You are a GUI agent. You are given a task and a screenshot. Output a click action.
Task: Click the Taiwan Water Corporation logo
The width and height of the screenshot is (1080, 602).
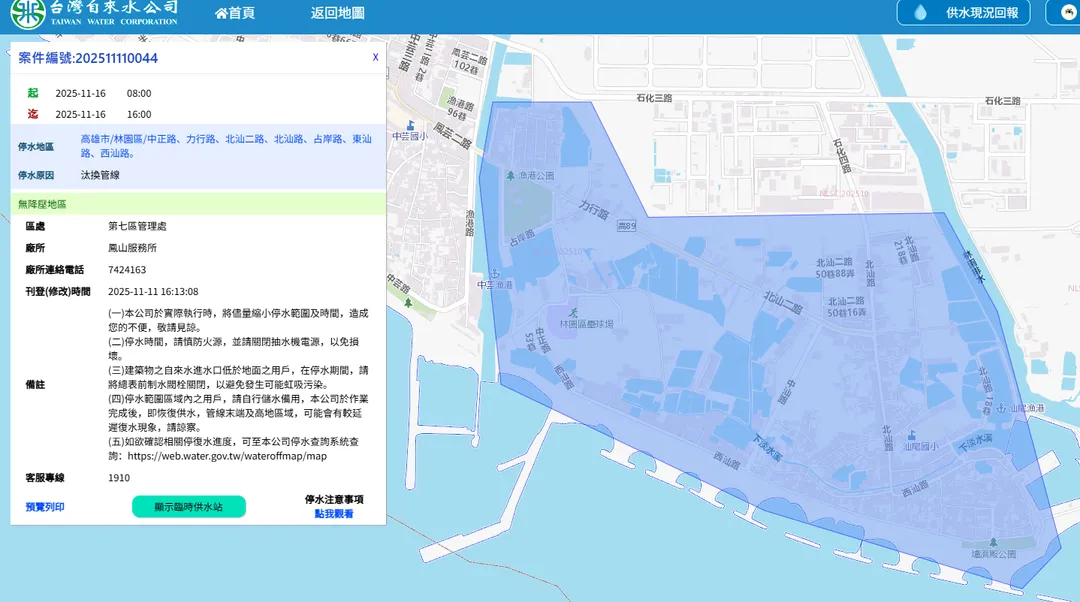[94, 14]
